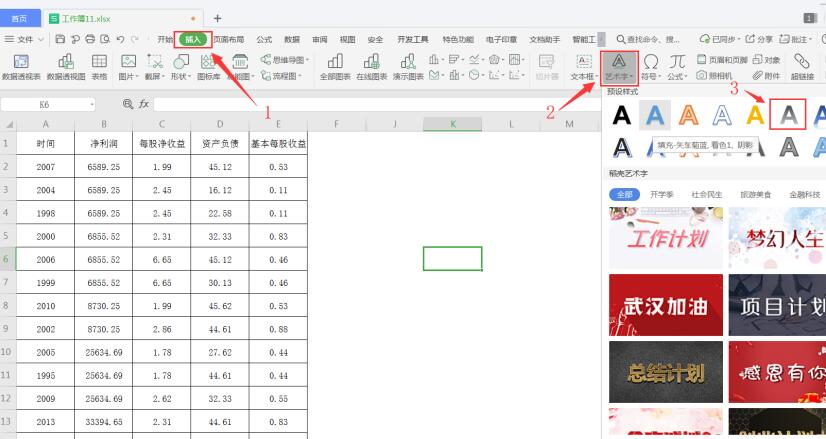Open the Page Layout (页面布局) tab
This screenshot has height=439, width=826.
point(229,39)
